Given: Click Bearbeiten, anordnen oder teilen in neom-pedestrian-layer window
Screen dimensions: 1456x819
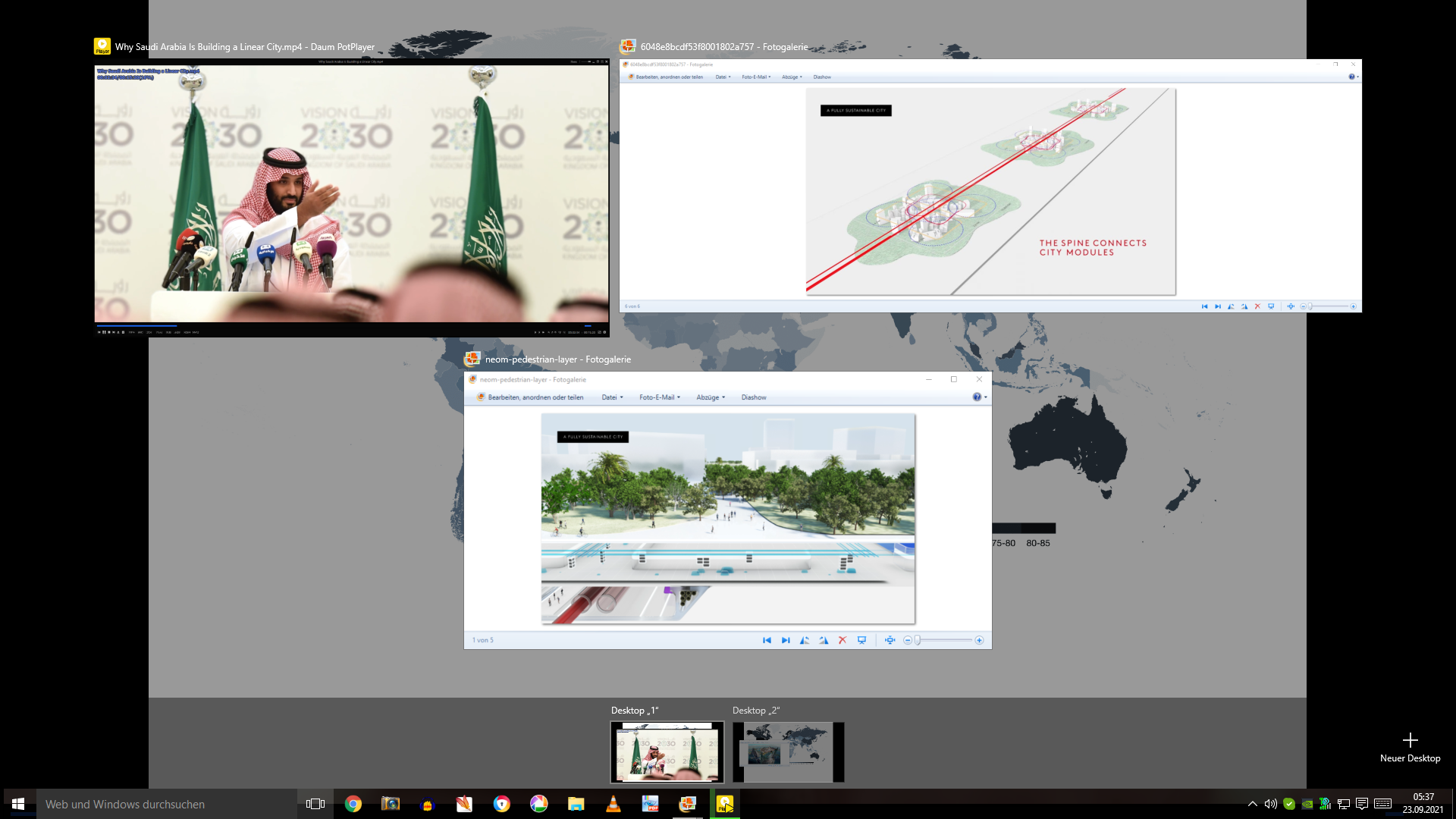Looking at the screenshot, I should tap(530, 397).
